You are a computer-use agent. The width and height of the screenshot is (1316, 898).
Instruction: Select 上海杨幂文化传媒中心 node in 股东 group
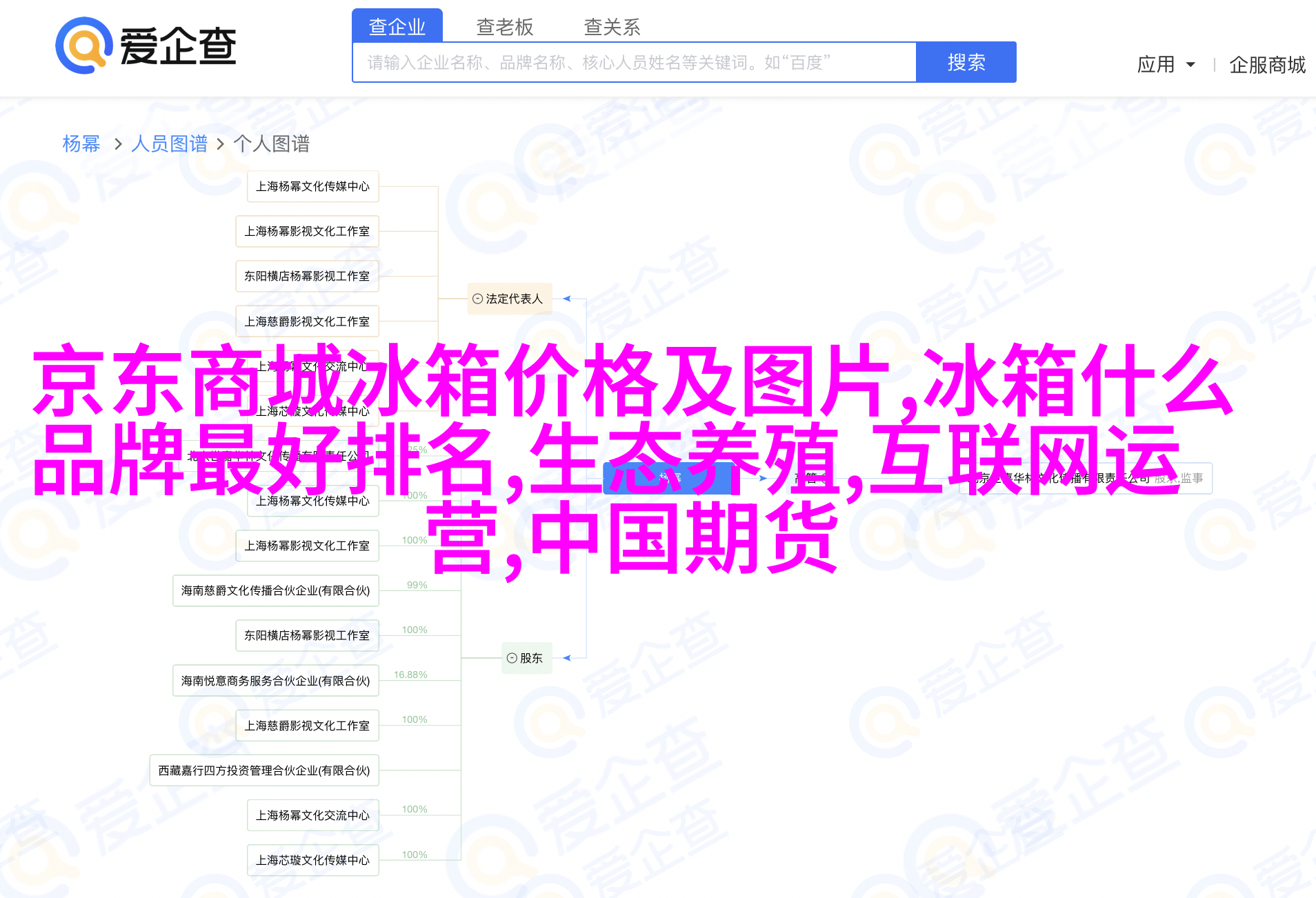click(313, 501)
